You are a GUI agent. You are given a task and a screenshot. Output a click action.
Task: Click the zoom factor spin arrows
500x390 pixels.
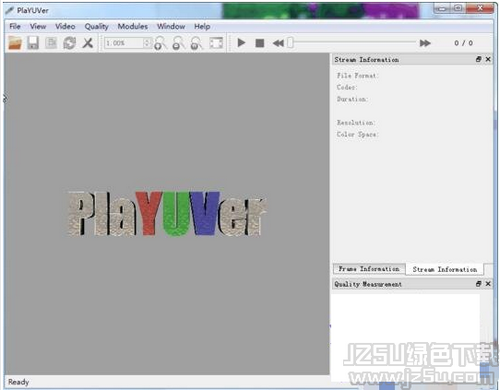tap(147, 43)
